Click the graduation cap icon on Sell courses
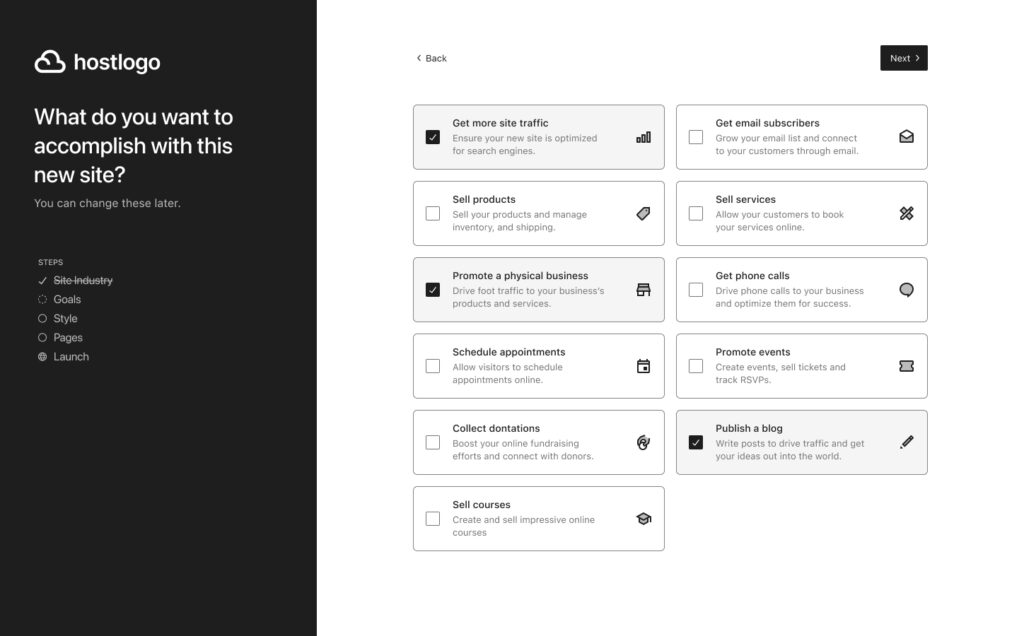This screenshot has width=1024, height=636. pos(643,518)
